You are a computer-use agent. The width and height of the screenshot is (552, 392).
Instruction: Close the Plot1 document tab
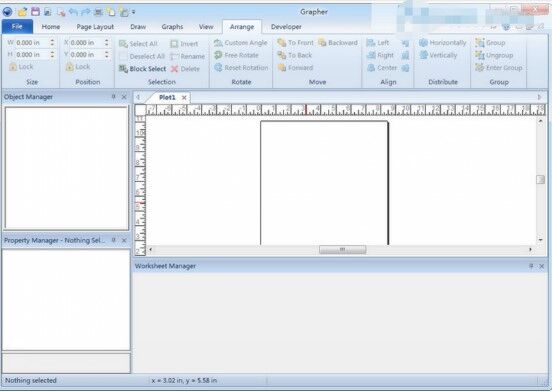tap(184, 97)
